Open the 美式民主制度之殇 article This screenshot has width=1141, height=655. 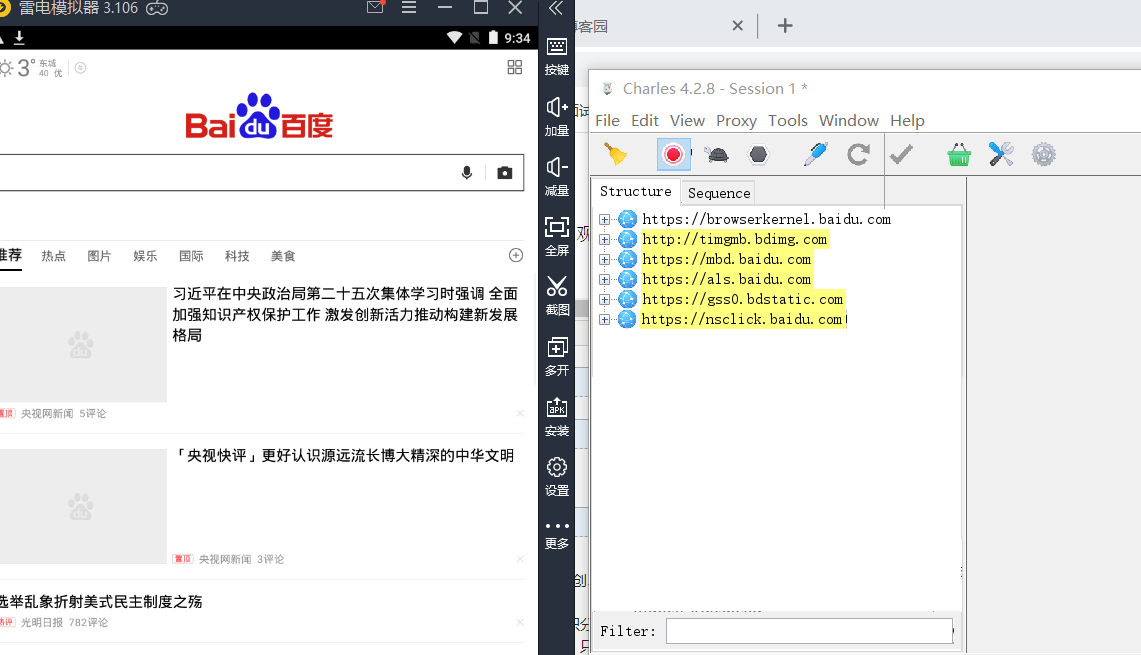pos(101,602)
